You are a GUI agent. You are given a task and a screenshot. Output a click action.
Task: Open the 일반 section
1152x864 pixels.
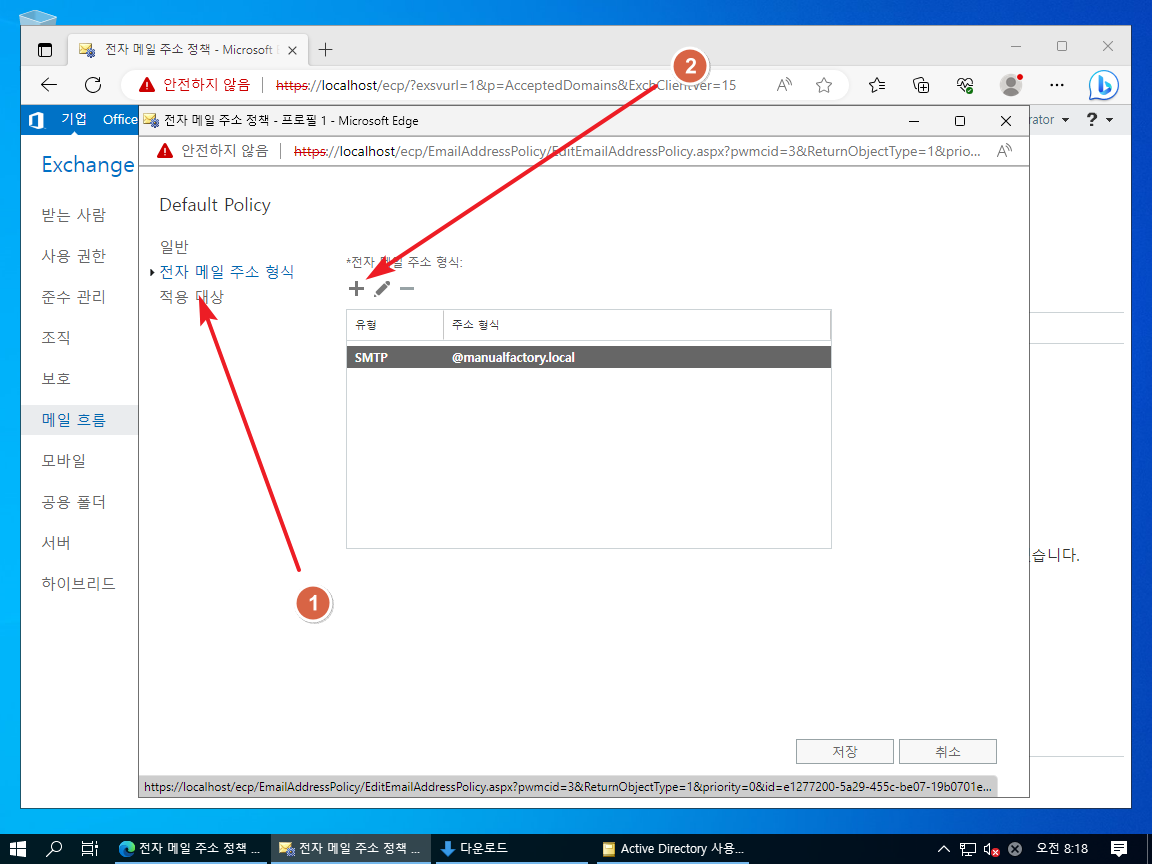[174, 247]
